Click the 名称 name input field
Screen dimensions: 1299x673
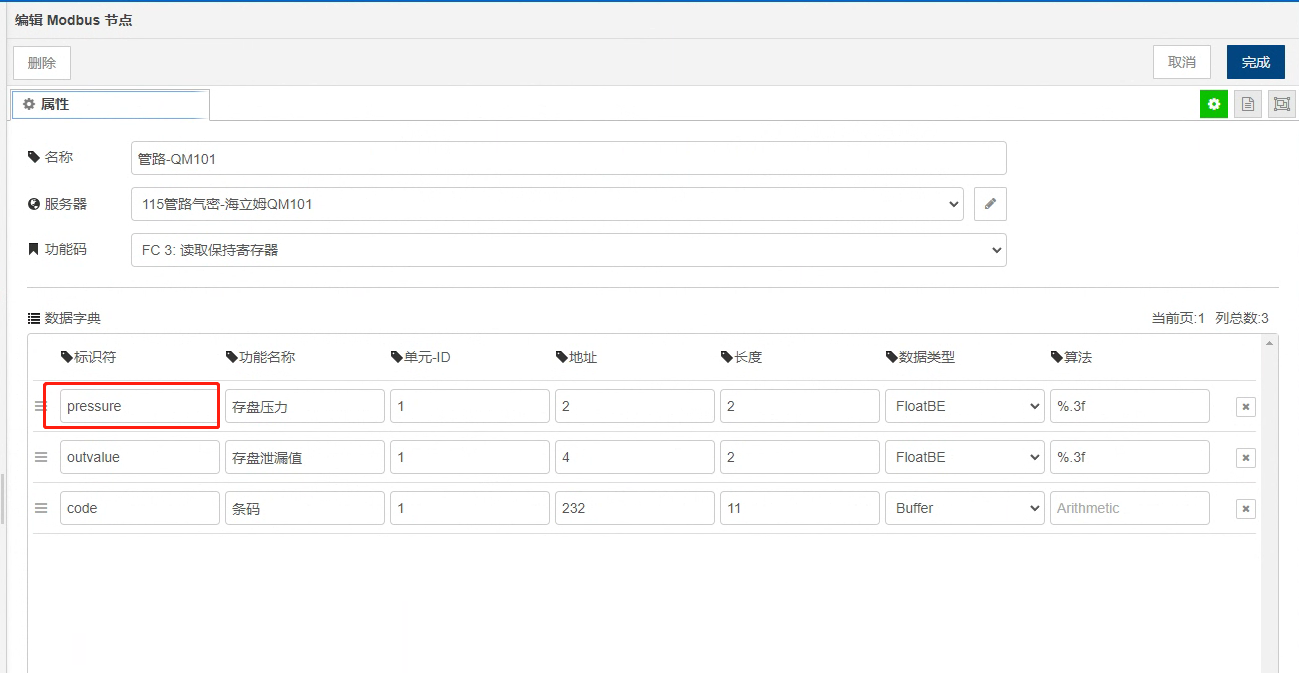568,158
